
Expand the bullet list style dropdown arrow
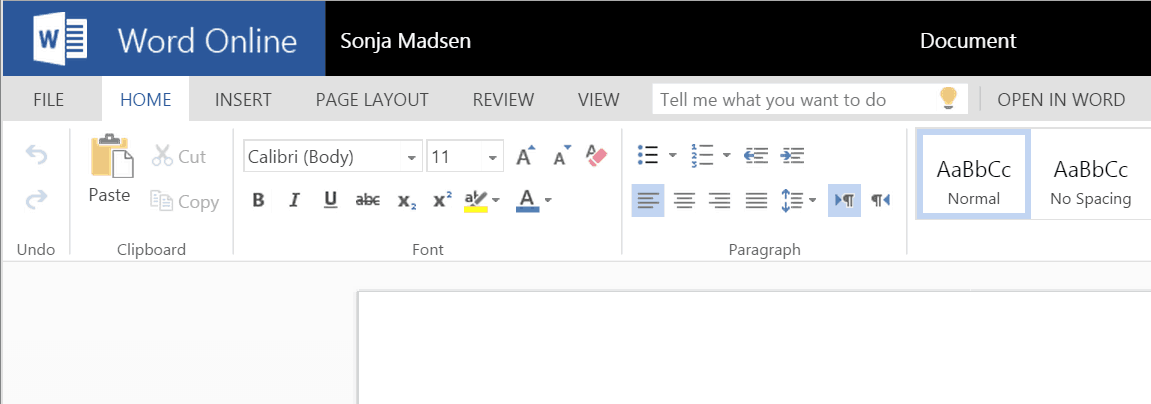point(672,156)
